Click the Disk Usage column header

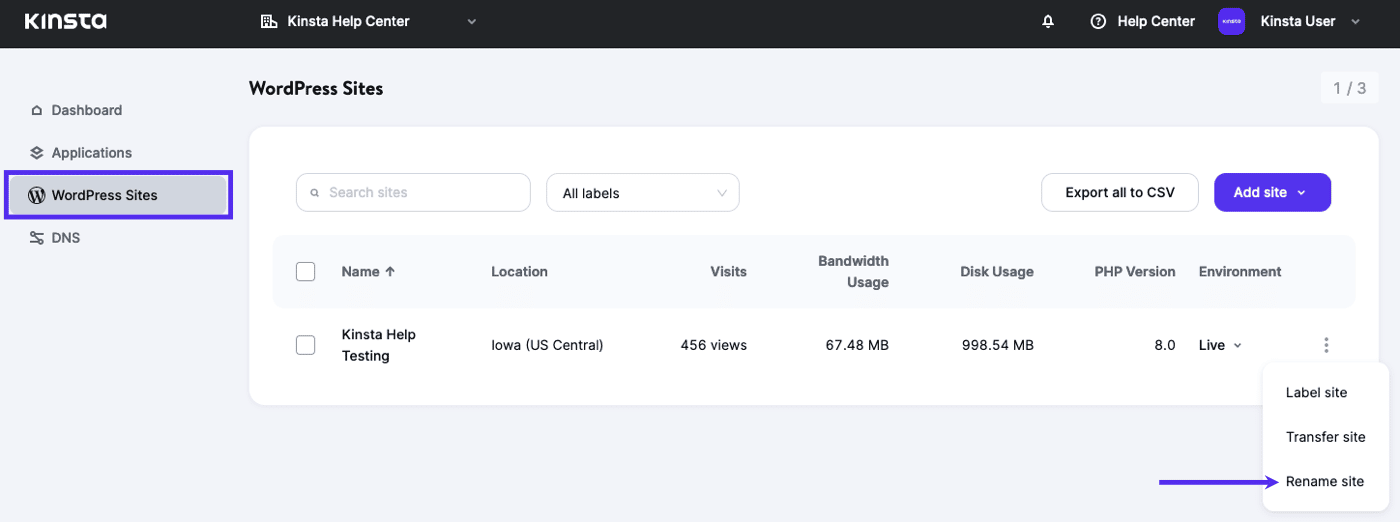[x=997, y=271]
